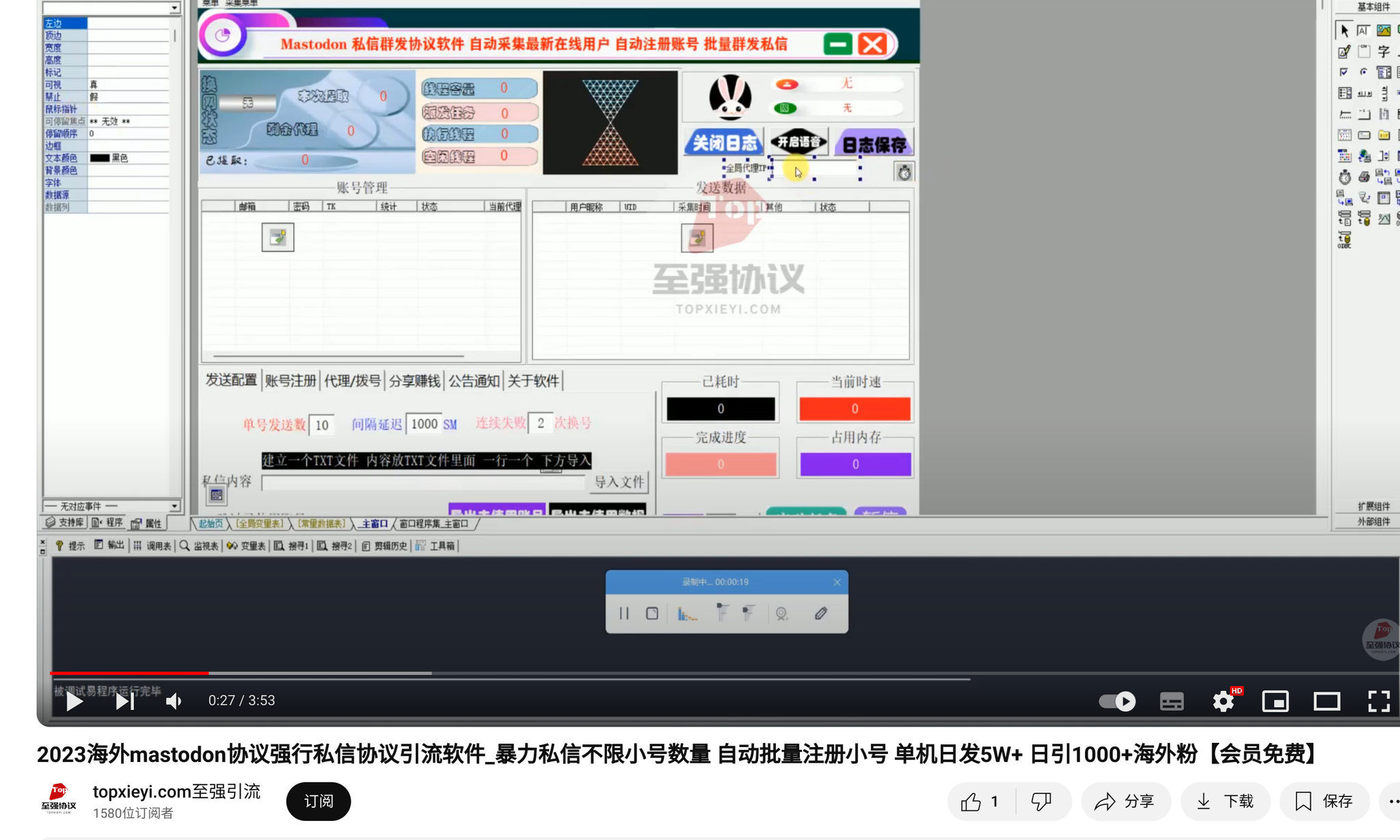The image size is (1400, 840).
Task: Open the 窗口程序集_主窗口 tab
Action: coord(433,524)
